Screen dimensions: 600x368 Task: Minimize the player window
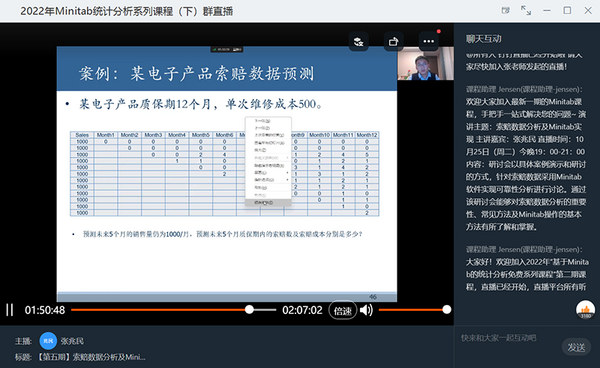(547, 11)
